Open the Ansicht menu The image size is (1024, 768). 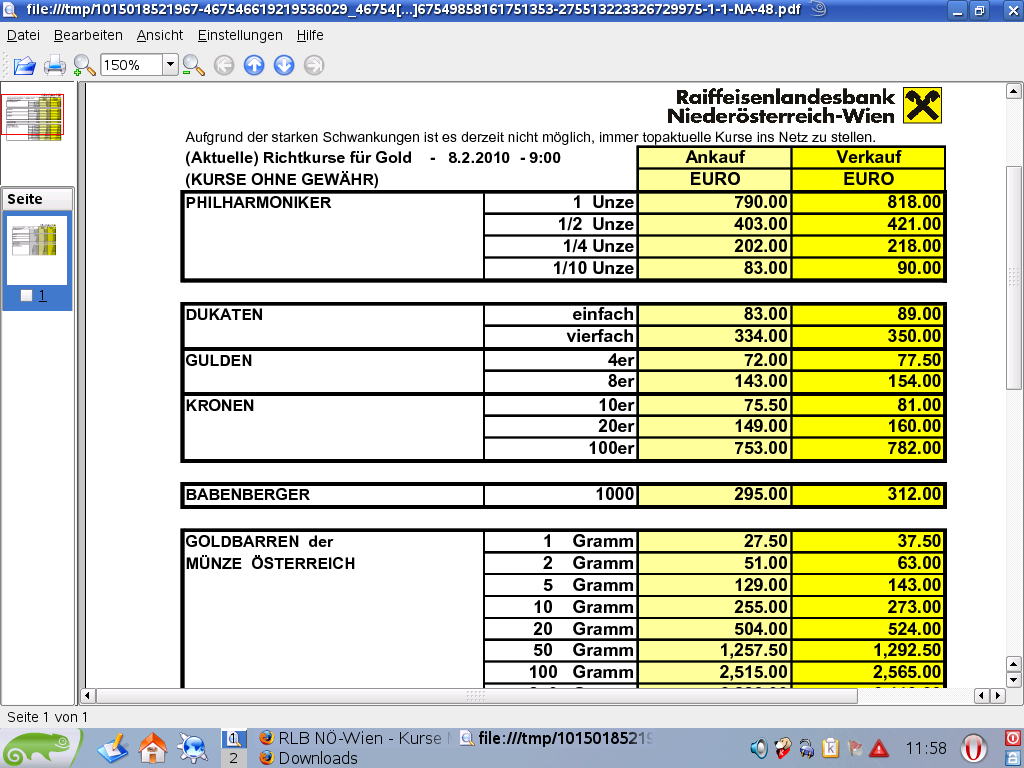[x=160, y=35]
